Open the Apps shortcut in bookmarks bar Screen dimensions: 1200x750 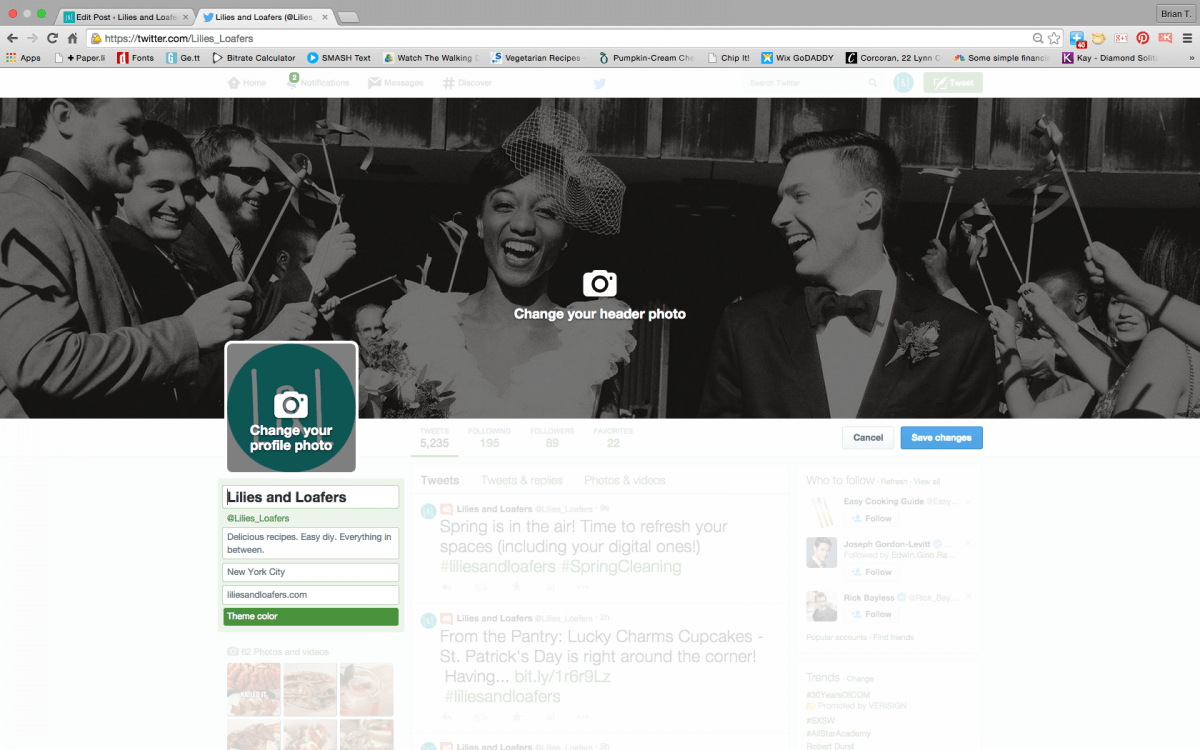[23, 58]
